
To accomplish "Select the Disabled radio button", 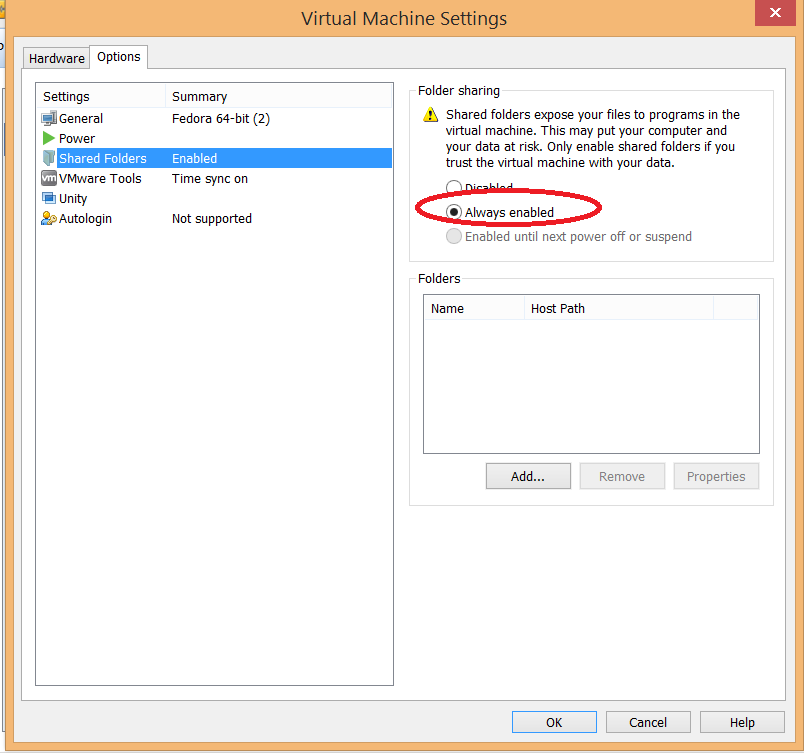I will (x=453, y=187).
